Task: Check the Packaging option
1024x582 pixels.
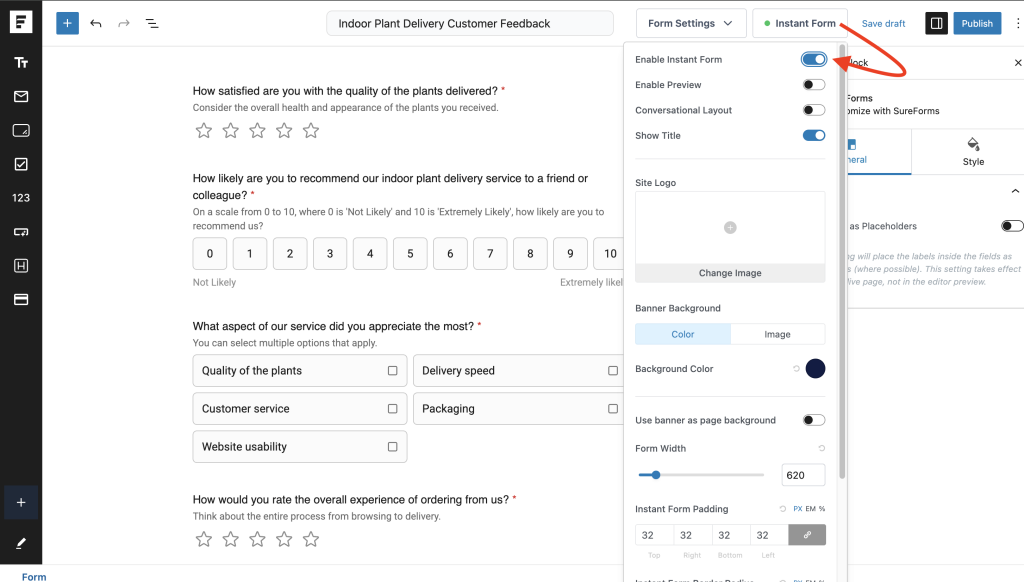Action: 613,409
